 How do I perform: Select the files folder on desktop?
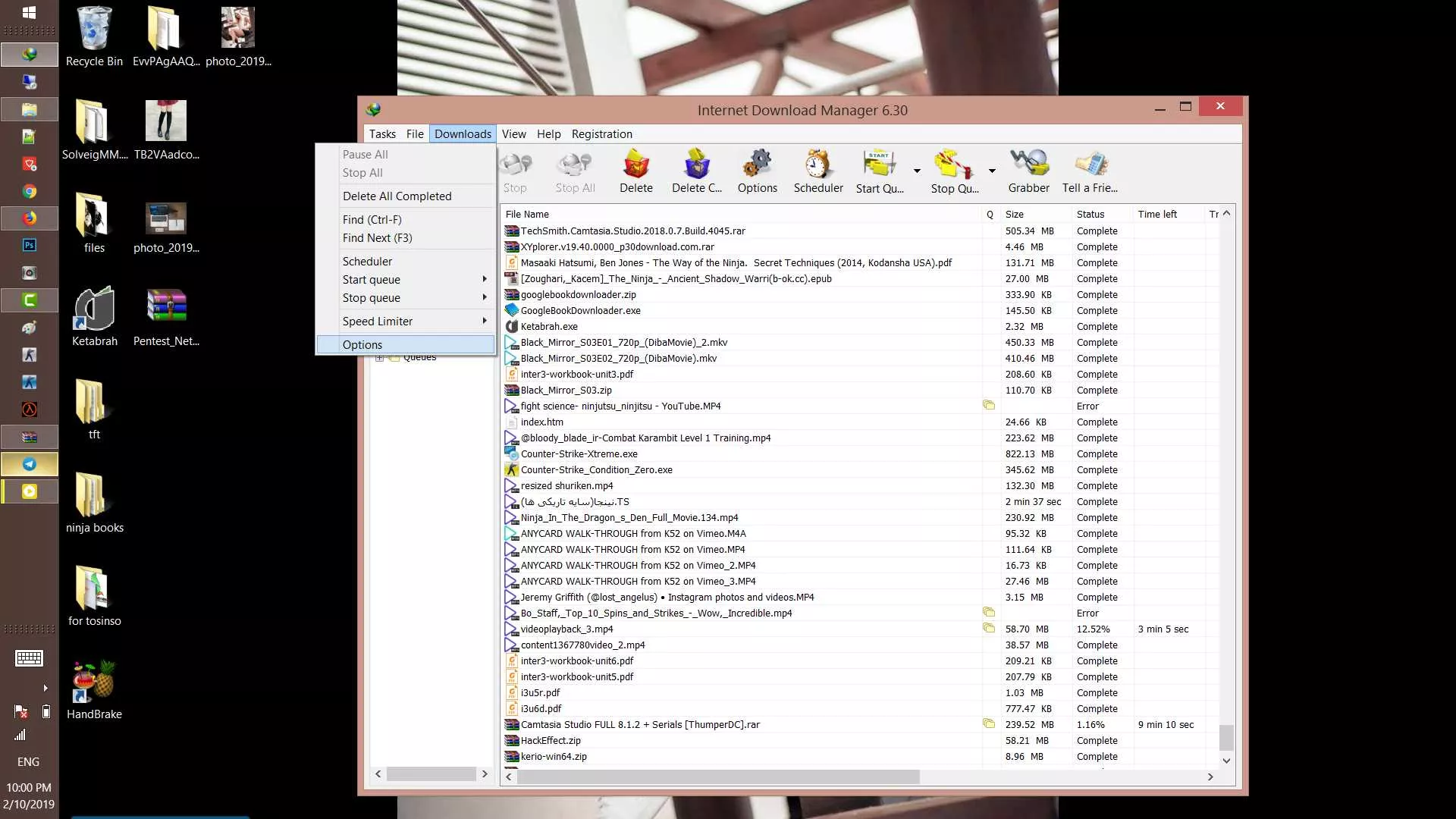(94, 224)
